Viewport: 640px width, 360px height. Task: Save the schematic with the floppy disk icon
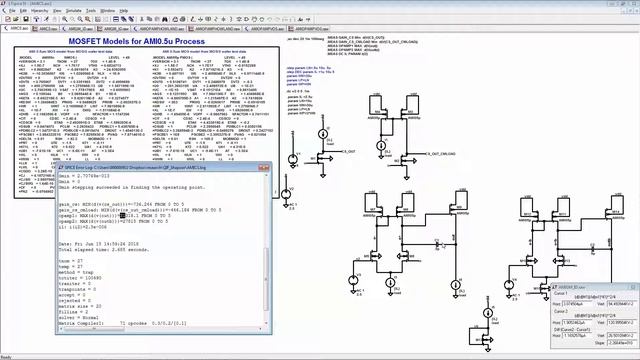click(x=26, y=19)
